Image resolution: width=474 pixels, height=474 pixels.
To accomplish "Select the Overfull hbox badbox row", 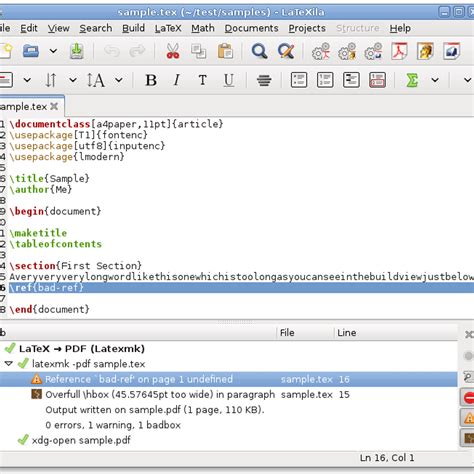I will click(229, 395).
